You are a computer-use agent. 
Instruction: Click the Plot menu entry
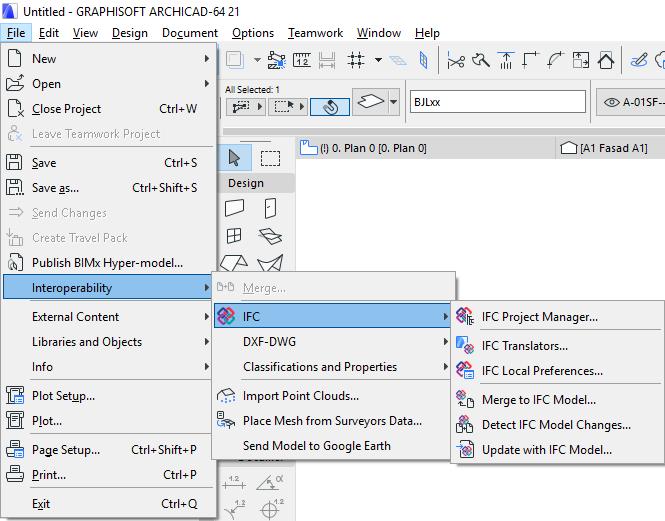109,420
